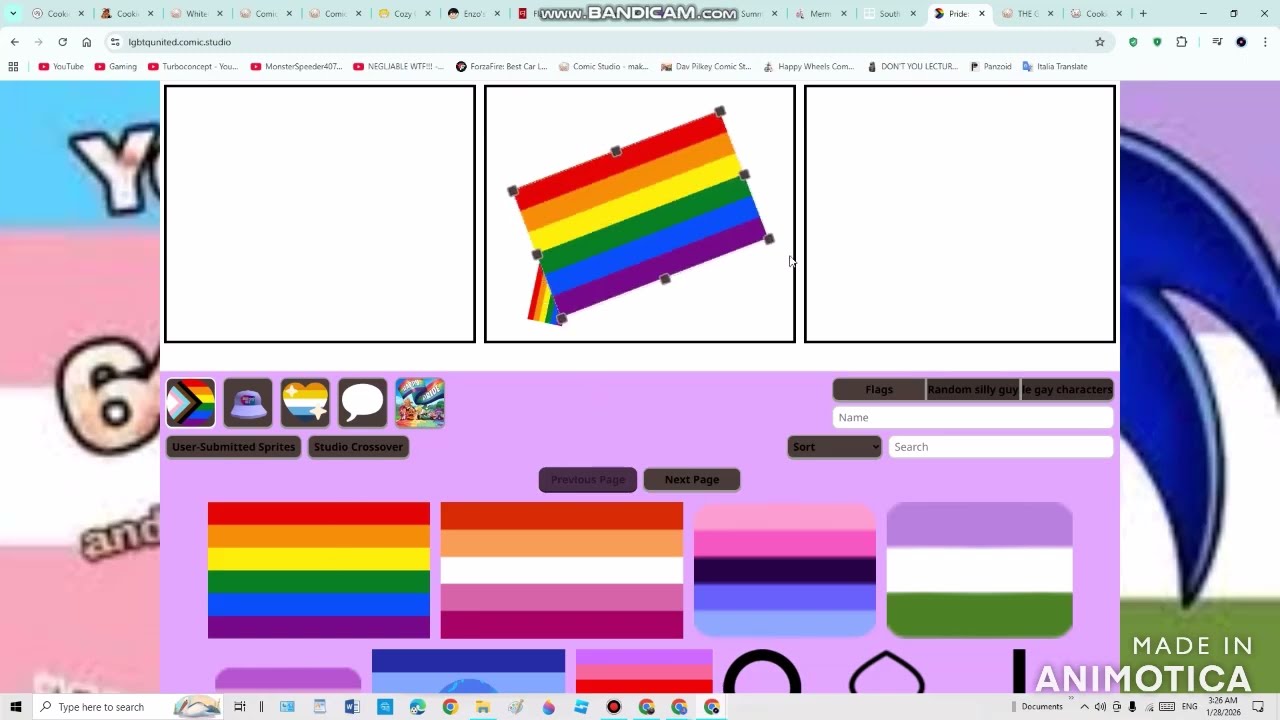Select the third empty comic panel
1280x720 pixels.
(x=960, y=214)
